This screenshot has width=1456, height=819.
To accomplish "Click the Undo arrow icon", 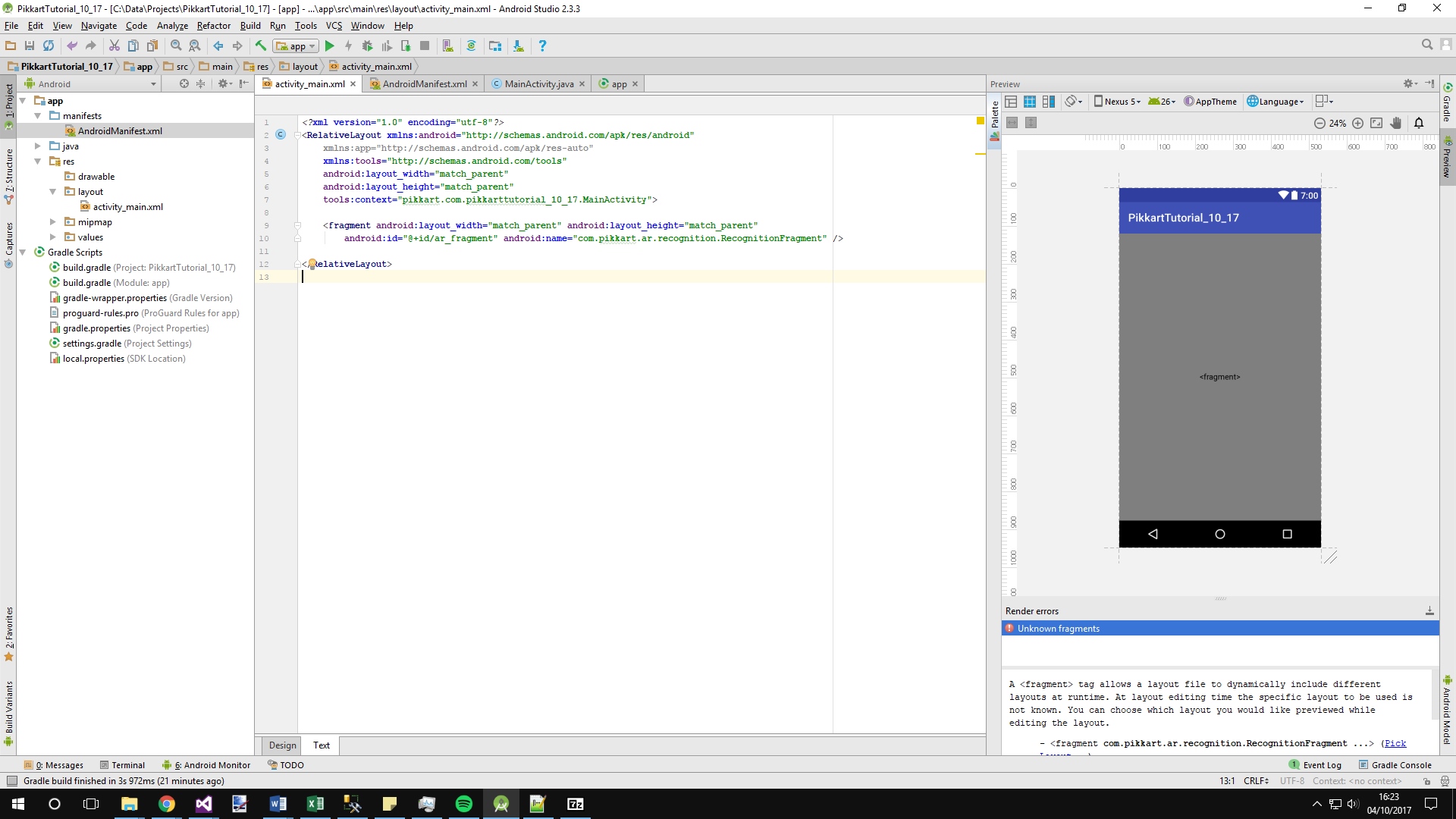I will pos(72,46).
